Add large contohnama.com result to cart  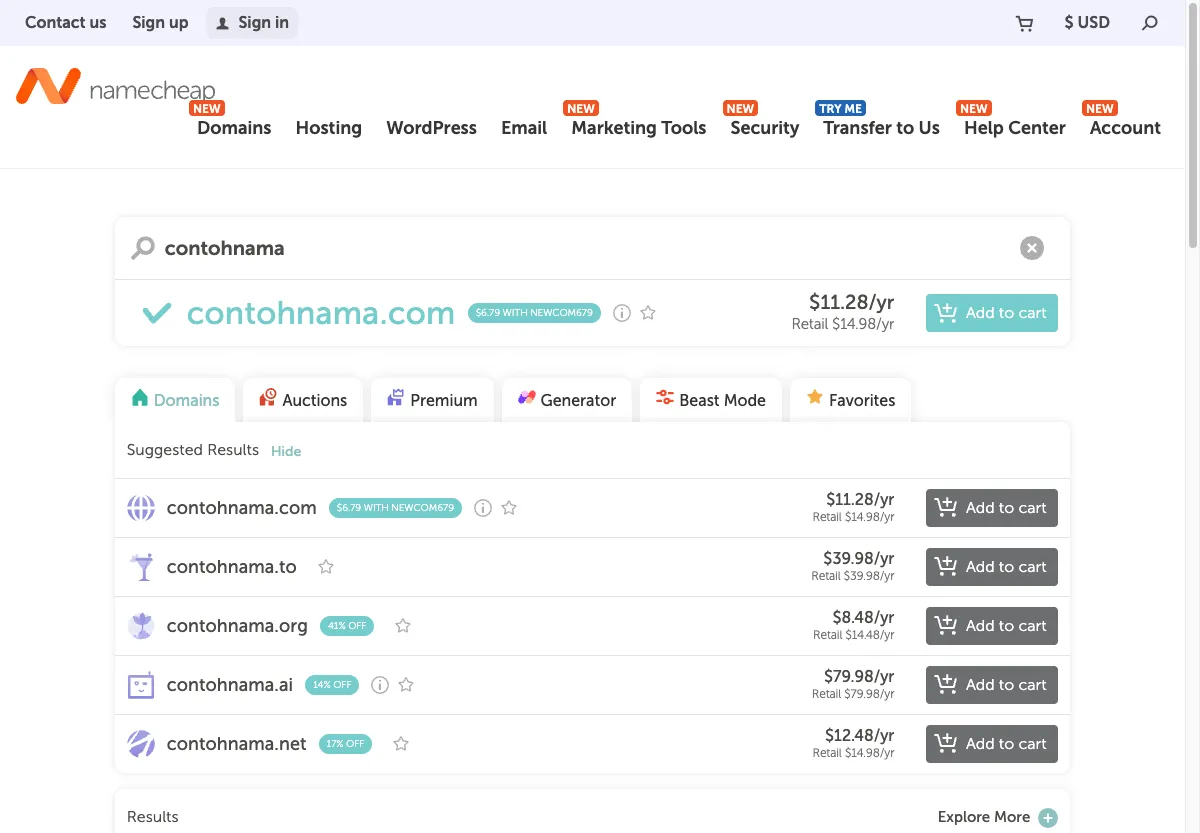[992, 313]
